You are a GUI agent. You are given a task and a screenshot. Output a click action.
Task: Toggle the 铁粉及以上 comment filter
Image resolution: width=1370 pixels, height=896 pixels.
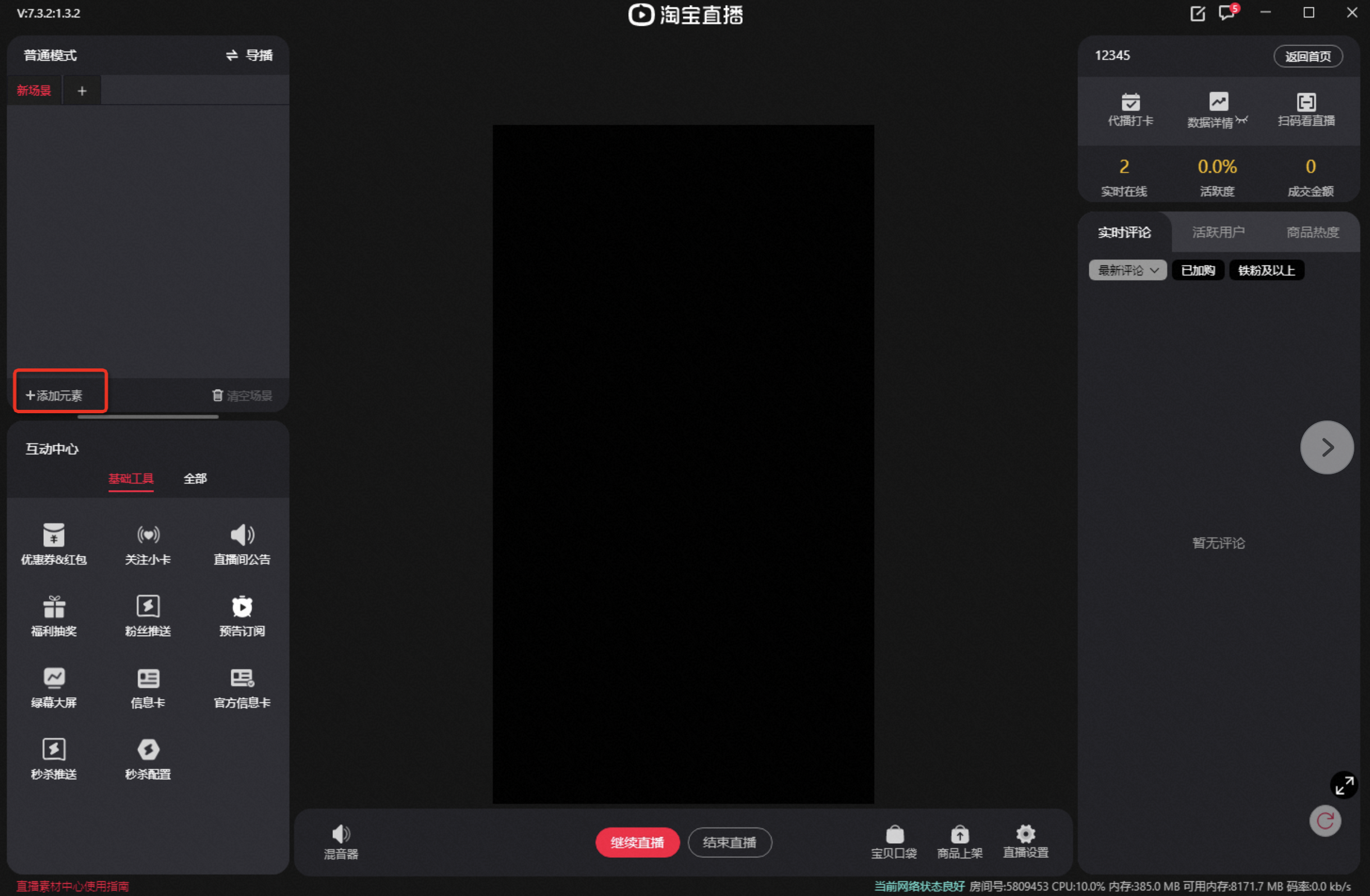click(x=1266, y=270)
